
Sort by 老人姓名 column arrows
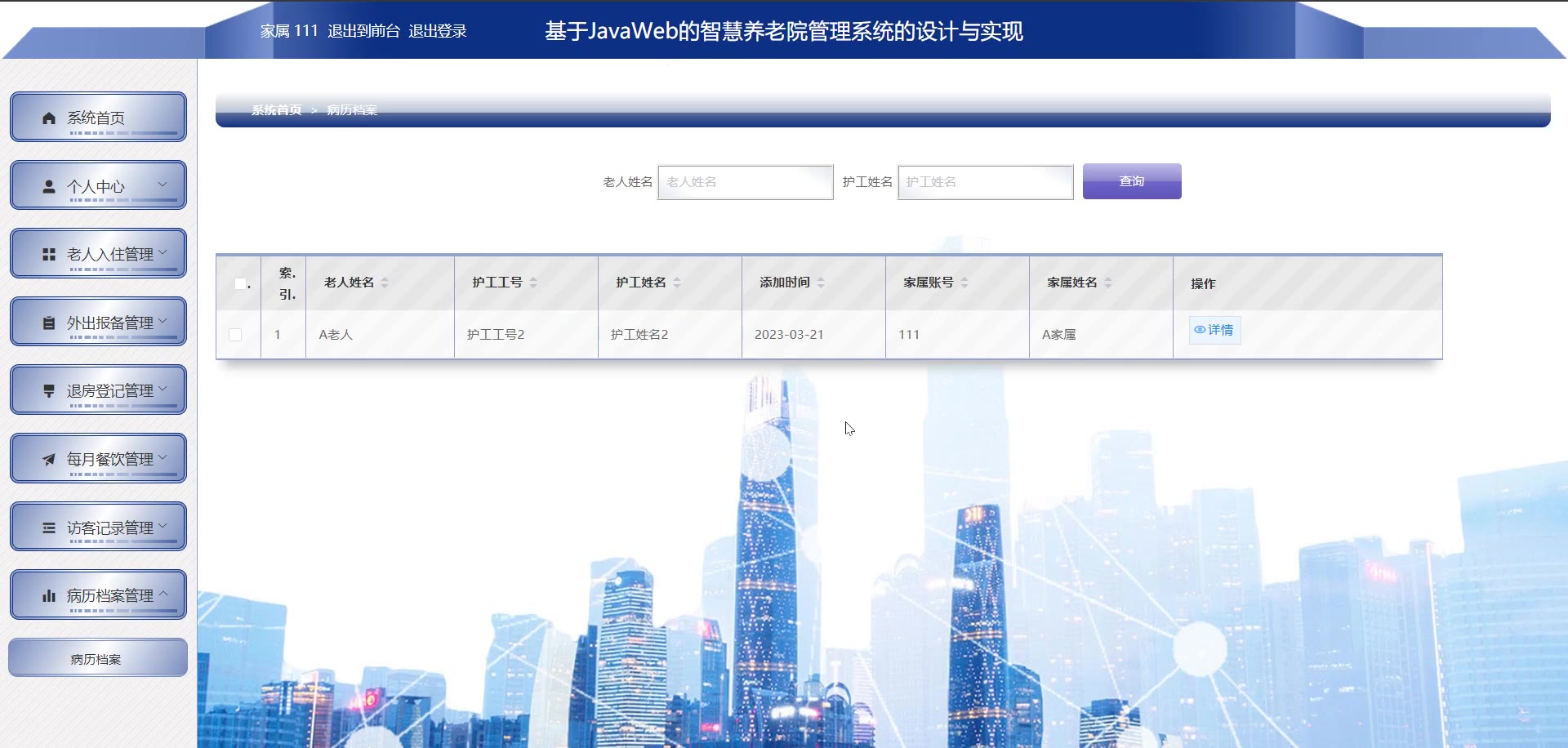(385, 283)
